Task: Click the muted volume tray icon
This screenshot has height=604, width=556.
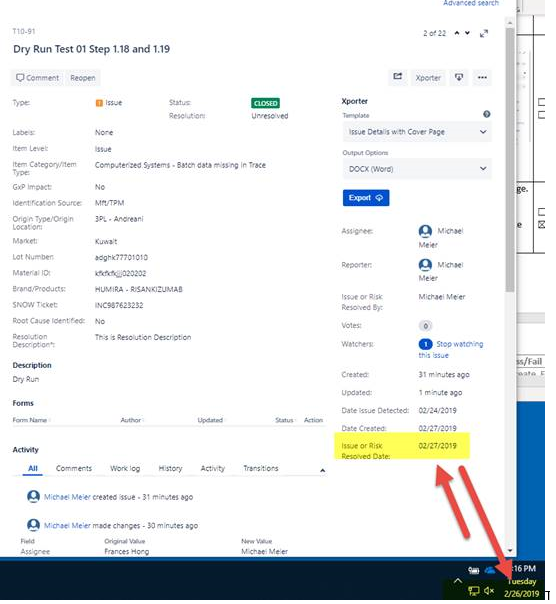Action: tap(489, 591)
